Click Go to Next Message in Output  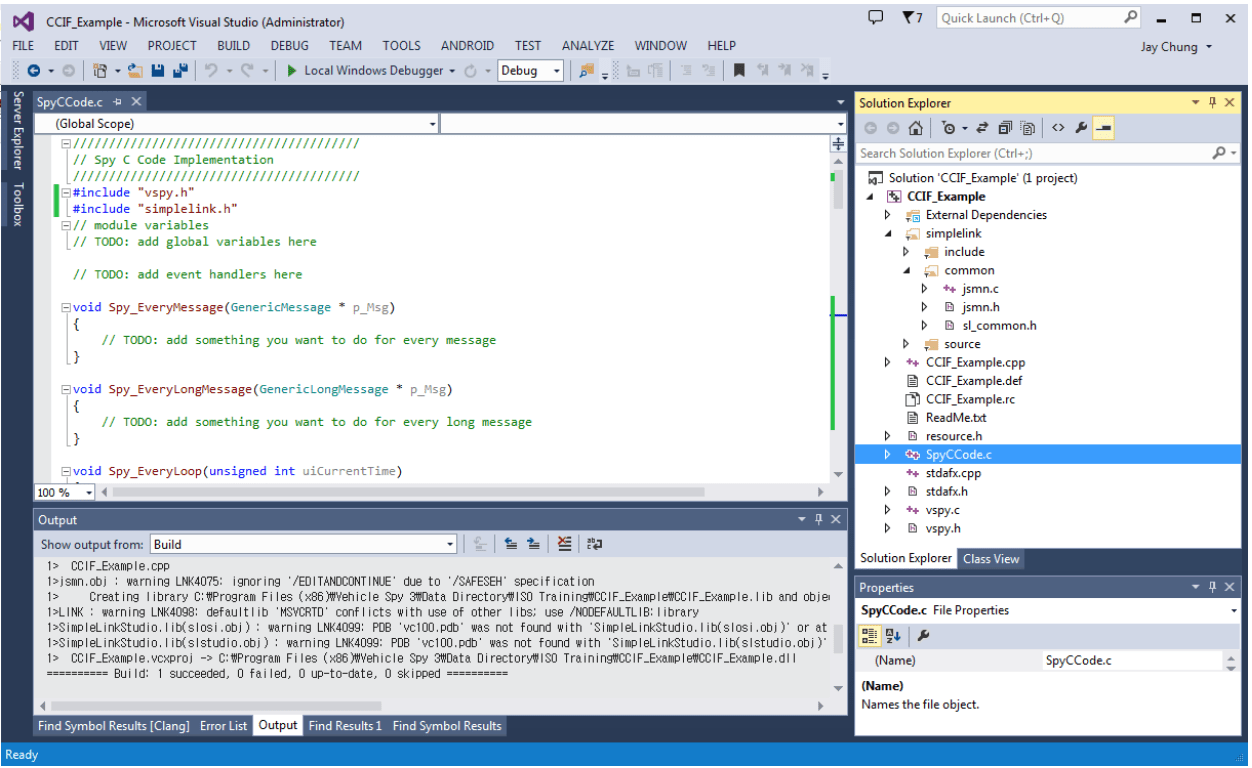(534, 544)
